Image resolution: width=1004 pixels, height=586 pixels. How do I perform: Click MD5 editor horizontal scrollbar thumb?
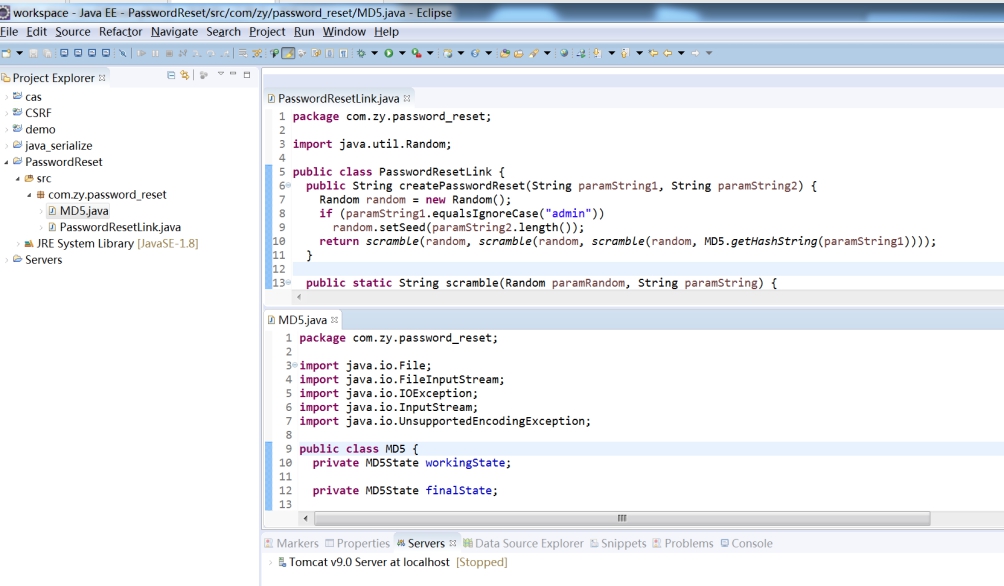click(x=622, y=518)
